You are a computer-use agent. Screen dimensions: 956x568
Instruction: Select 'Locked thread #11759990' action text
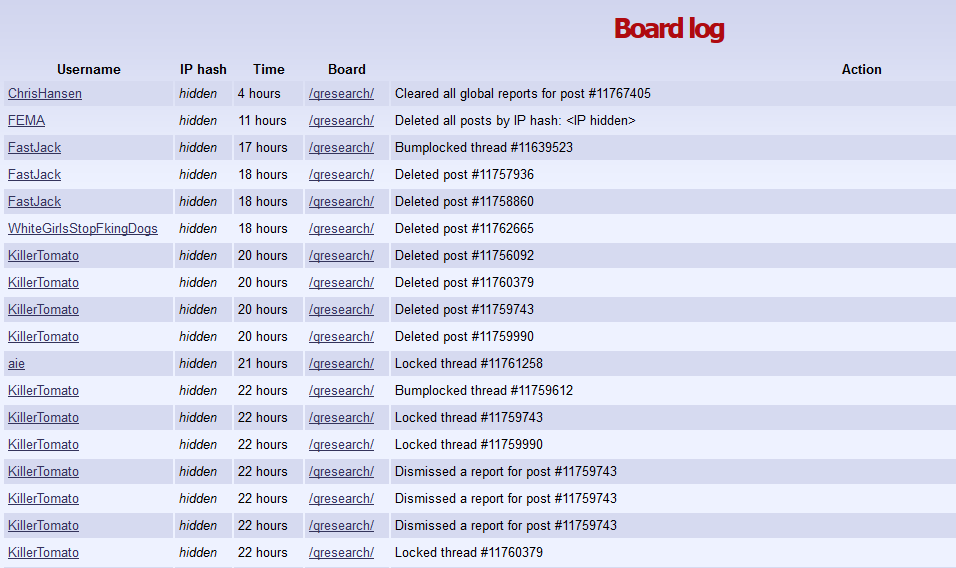(469, 445)
